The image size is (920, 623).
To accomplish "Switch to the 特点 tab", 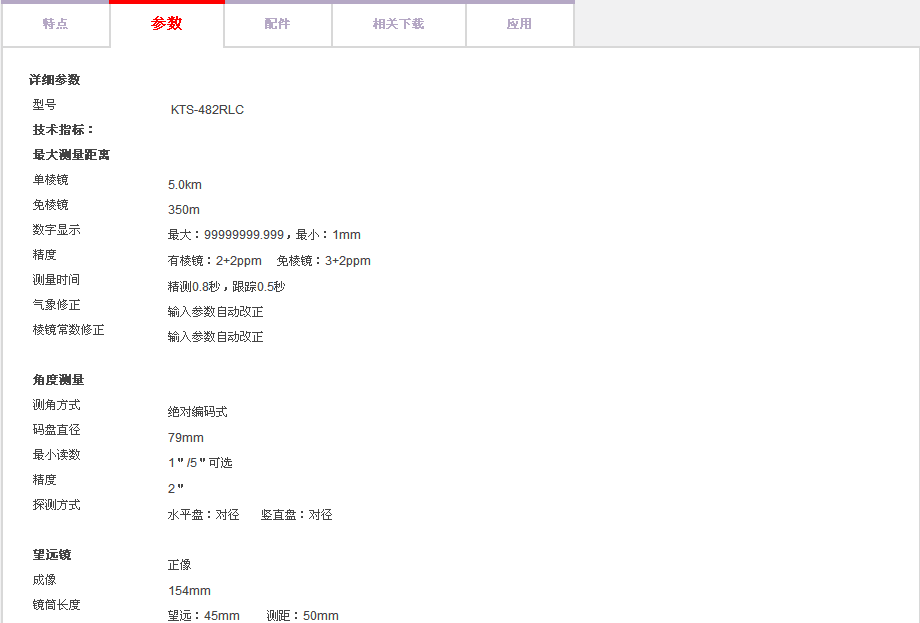I will pos(55,24).
